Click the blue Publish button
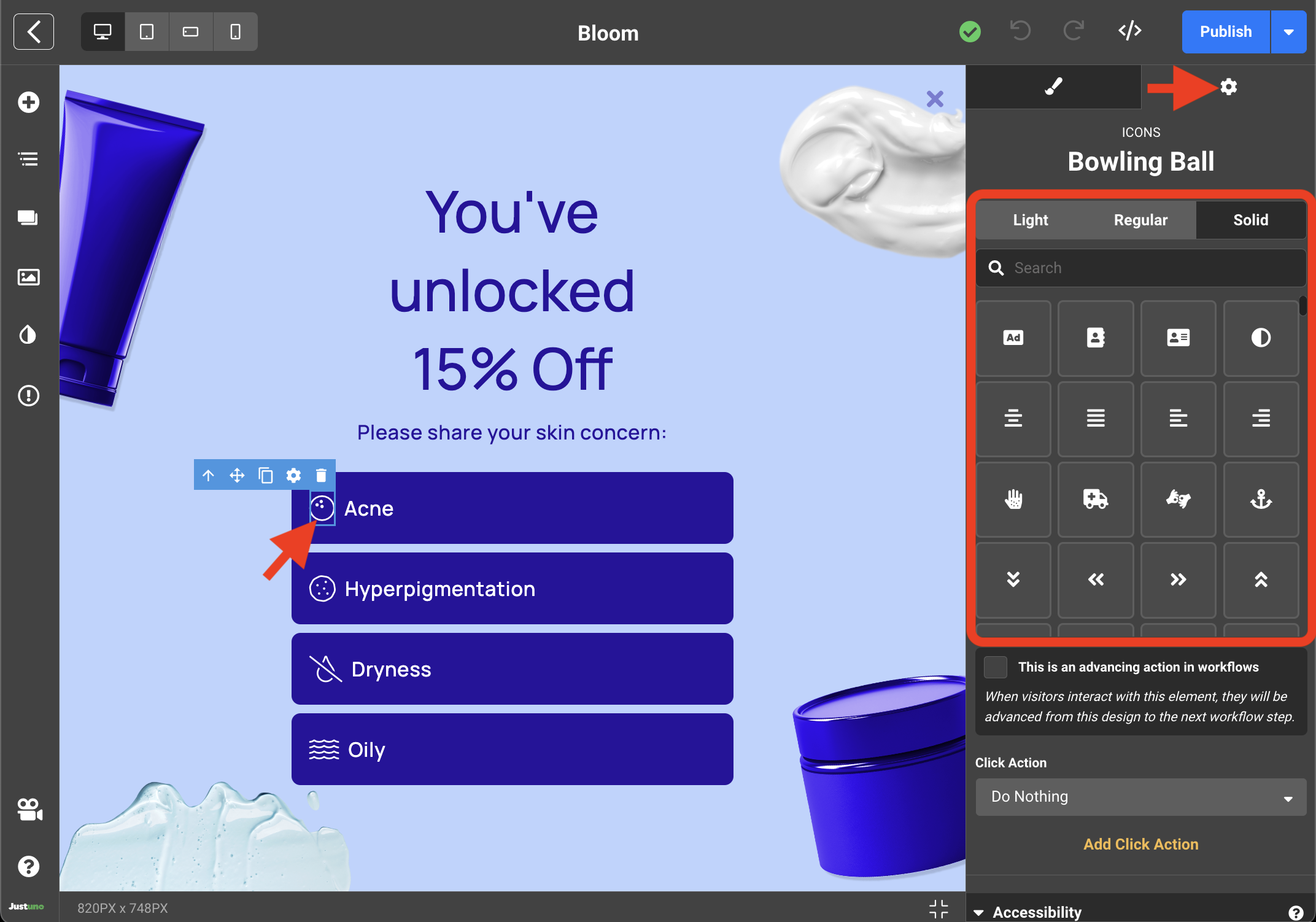This screenshot has height=922, width=1316. click(x=1225, y=32)
